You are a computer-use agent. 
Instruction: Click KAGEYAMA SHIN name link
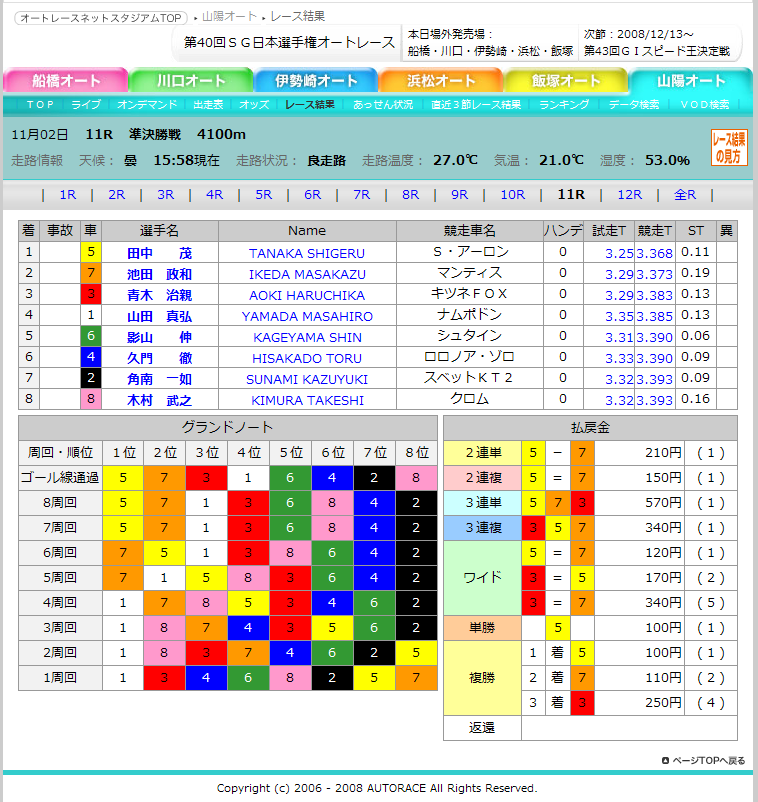click(307, 337)
